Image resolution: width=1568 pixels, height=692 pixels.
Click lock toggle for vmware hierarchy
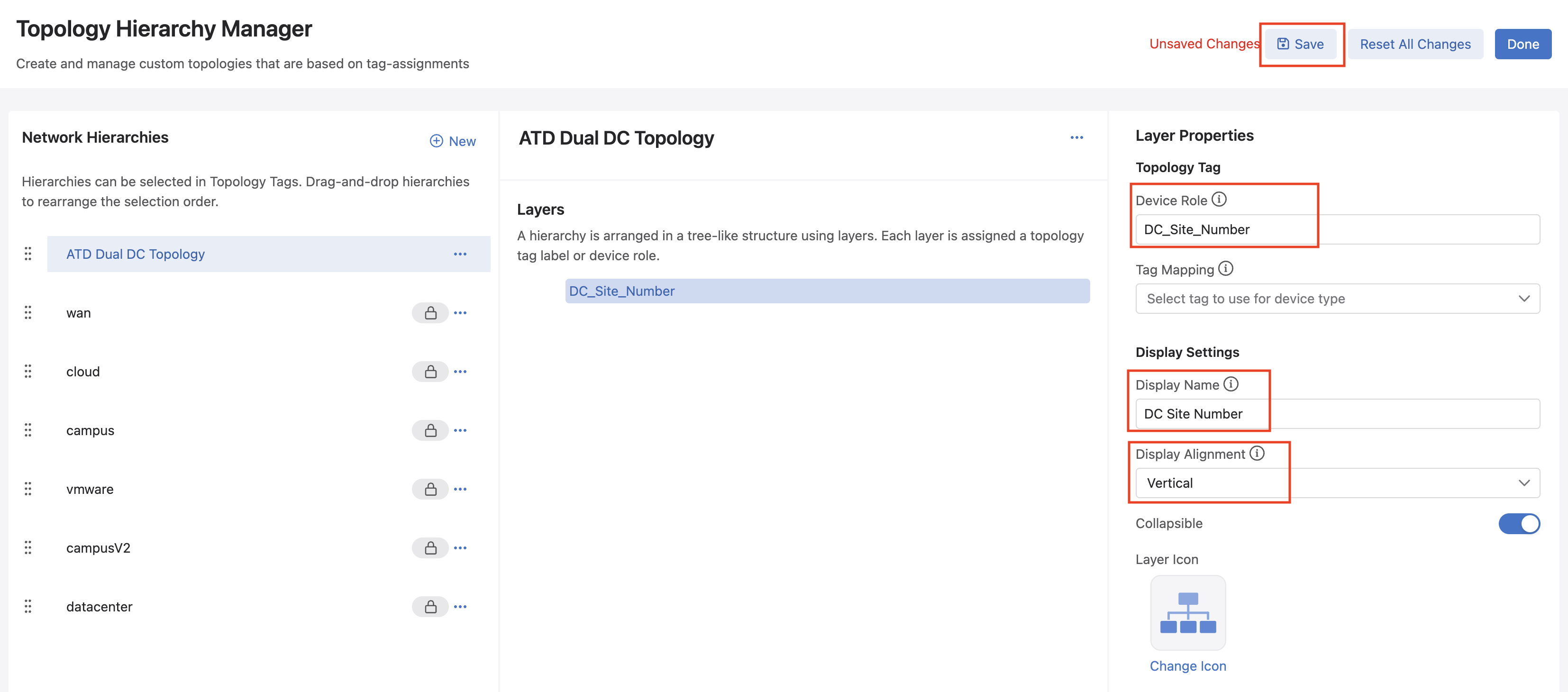click(430, 489)
